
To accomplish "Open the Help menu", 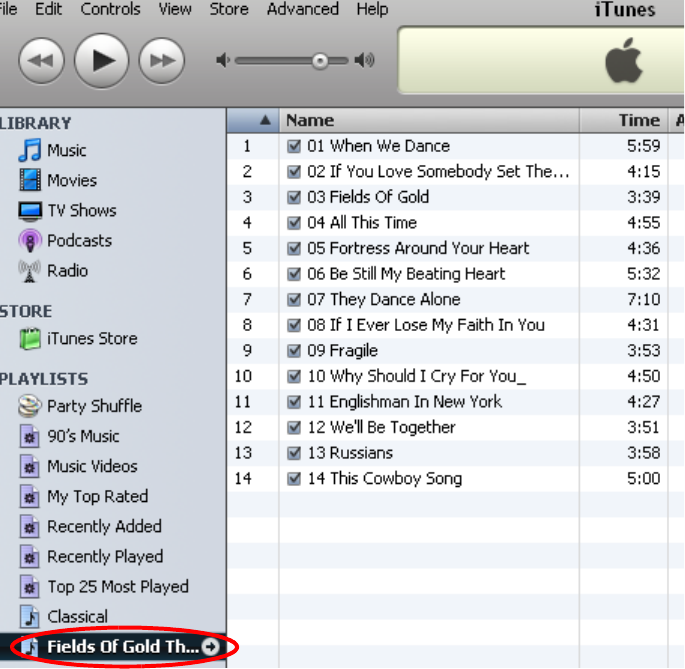I will tap(372, 9).
